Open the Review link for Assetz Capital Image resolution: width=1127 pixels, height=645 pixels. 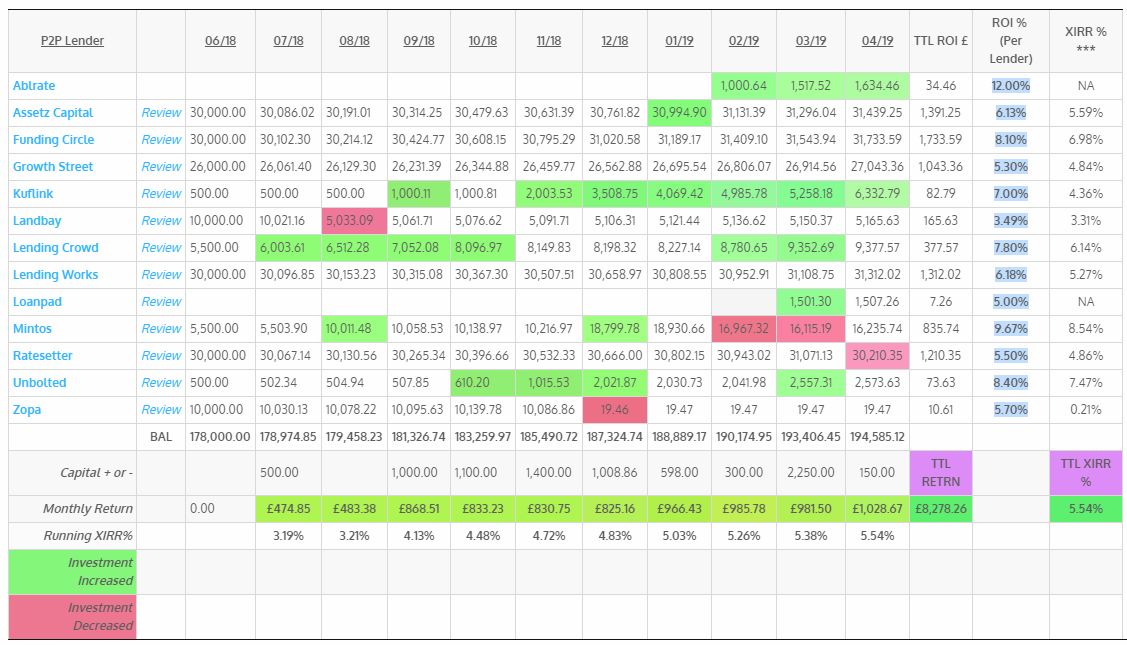pos(161,113)
